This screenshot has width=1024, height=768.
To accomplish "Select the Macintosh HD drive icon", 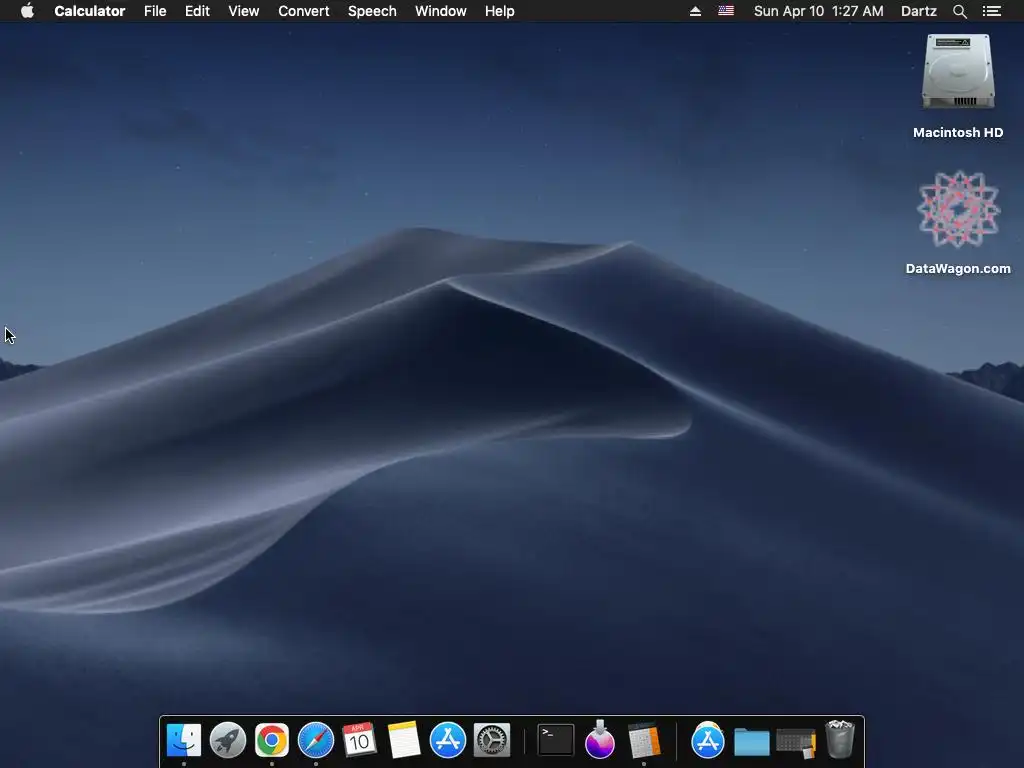I will (x=958, y=72).
